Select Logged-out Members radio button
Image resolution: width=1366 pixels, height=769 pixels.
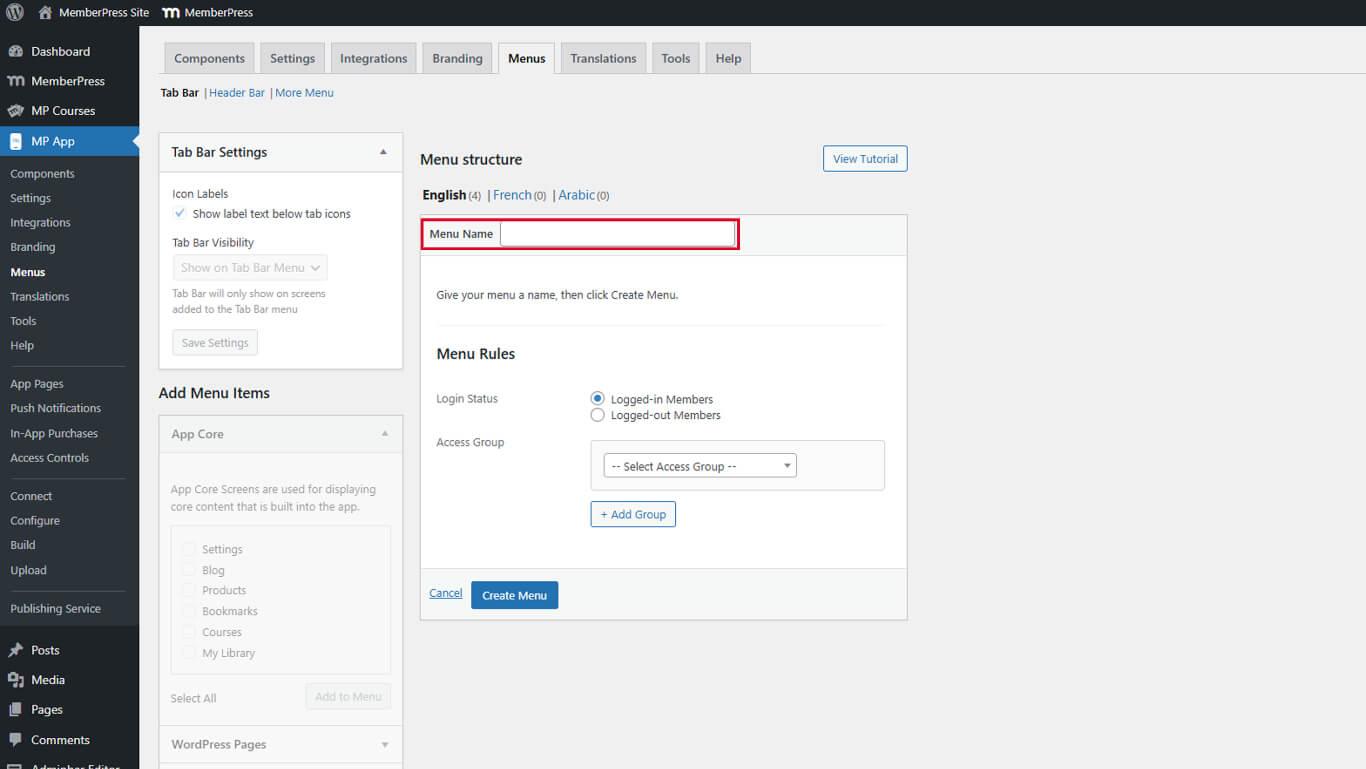tap(598, 415)
